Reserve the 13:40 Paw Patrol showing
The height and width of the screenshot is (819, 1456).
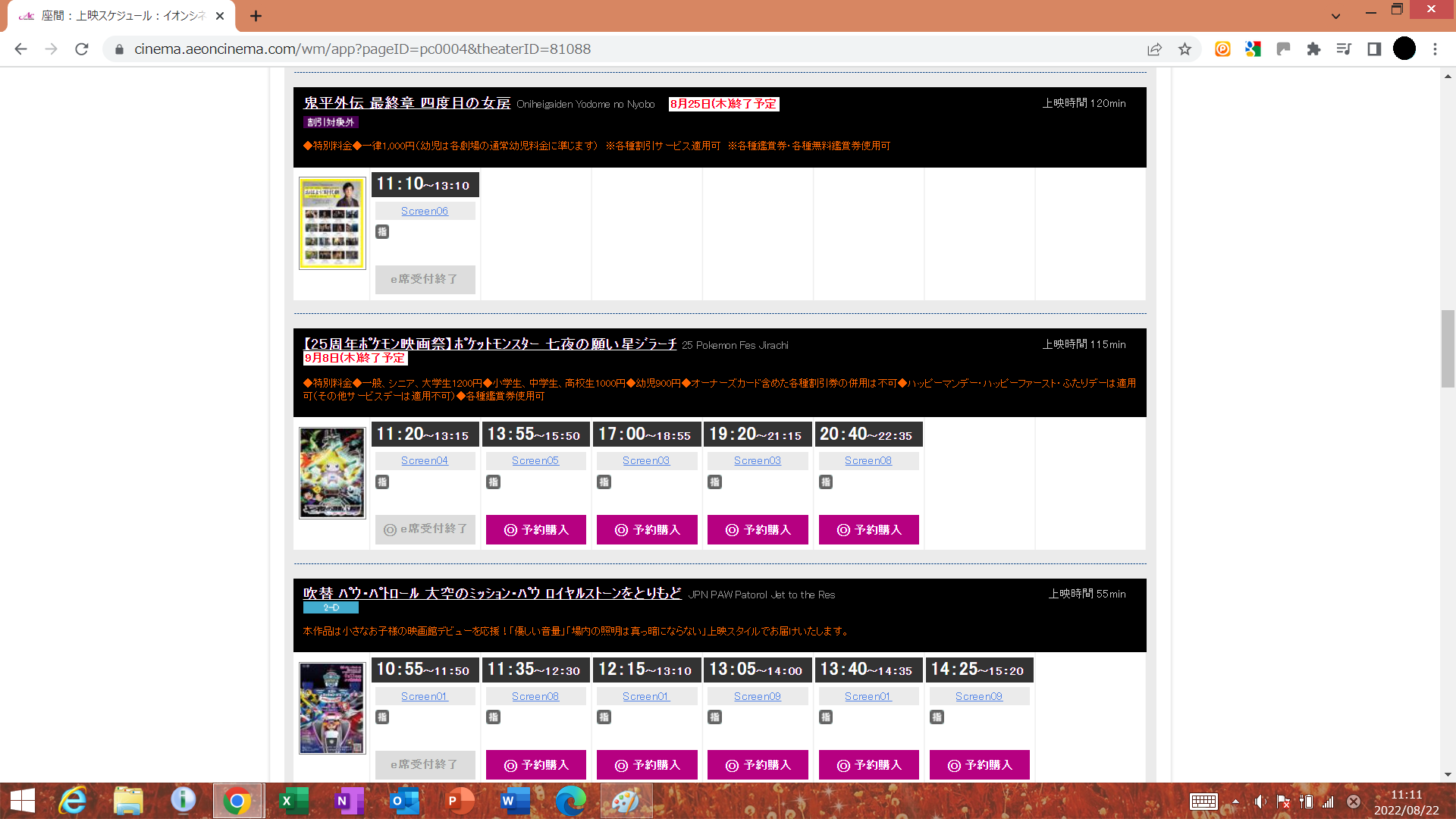tap(869, 765)
